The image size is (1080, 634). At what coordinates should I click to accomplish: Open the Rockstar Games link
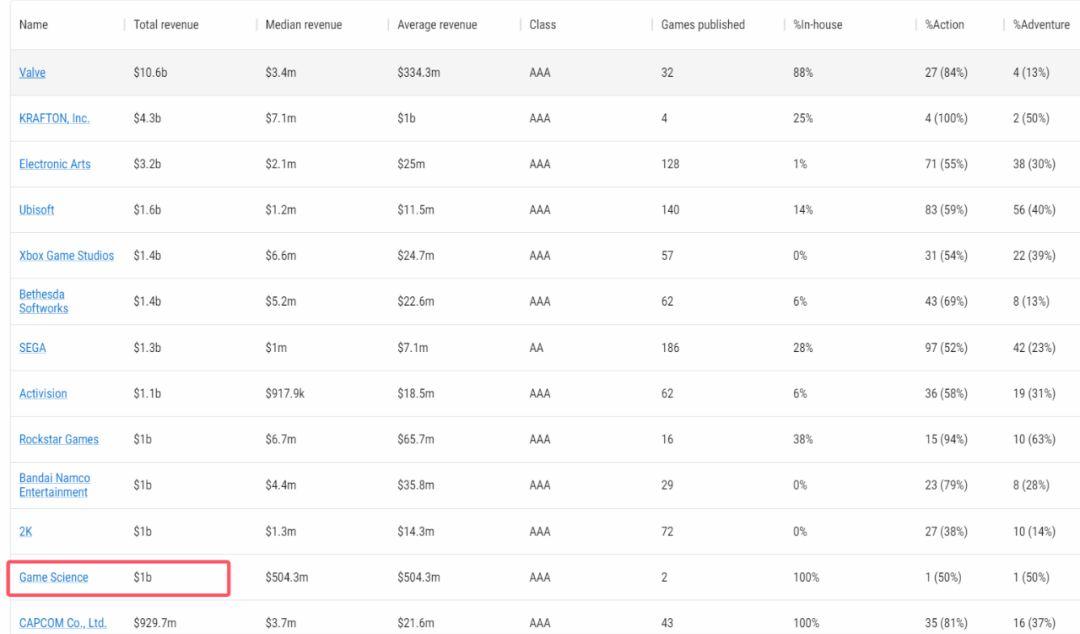click(x=59, y=439)
